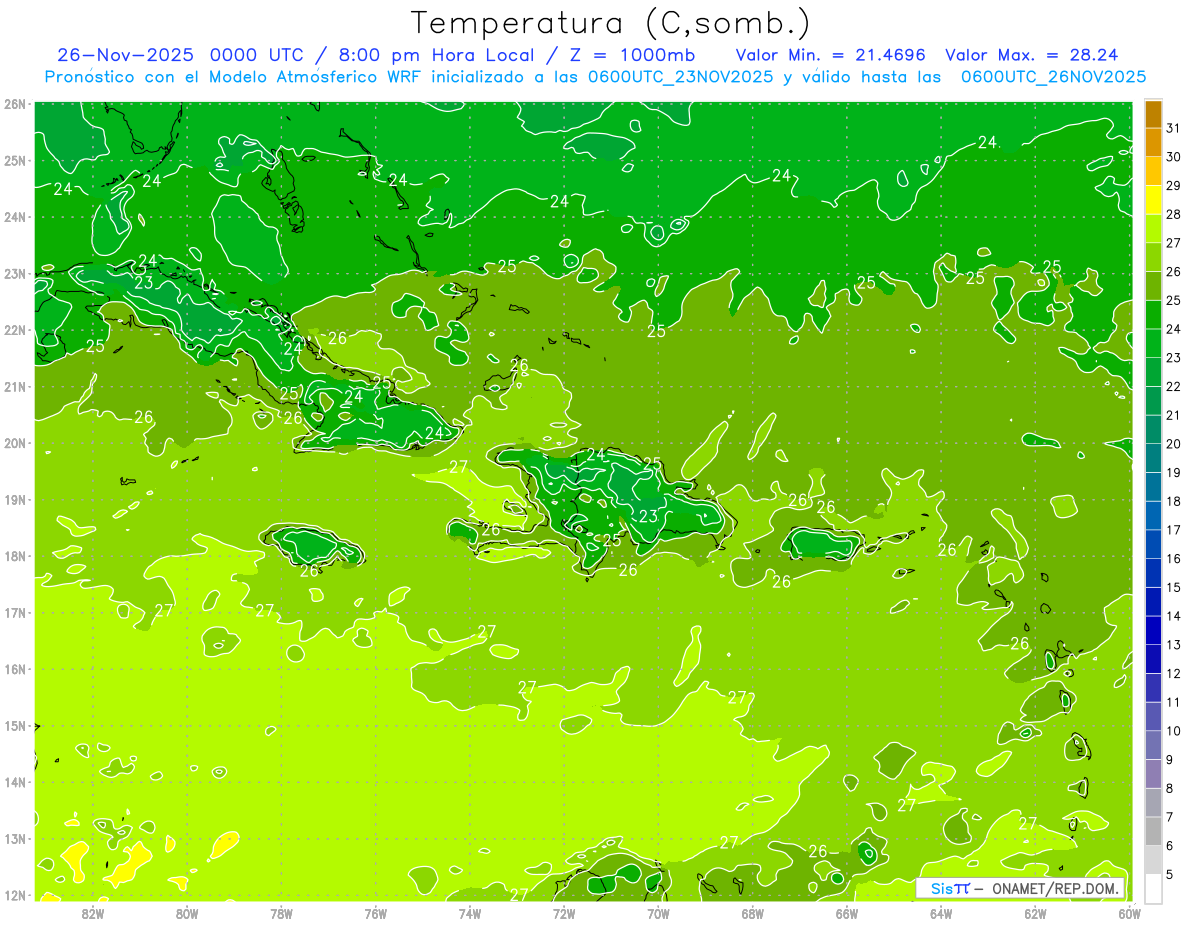
Task: Click the '60W' longitude axis label
Action: 1129,914
